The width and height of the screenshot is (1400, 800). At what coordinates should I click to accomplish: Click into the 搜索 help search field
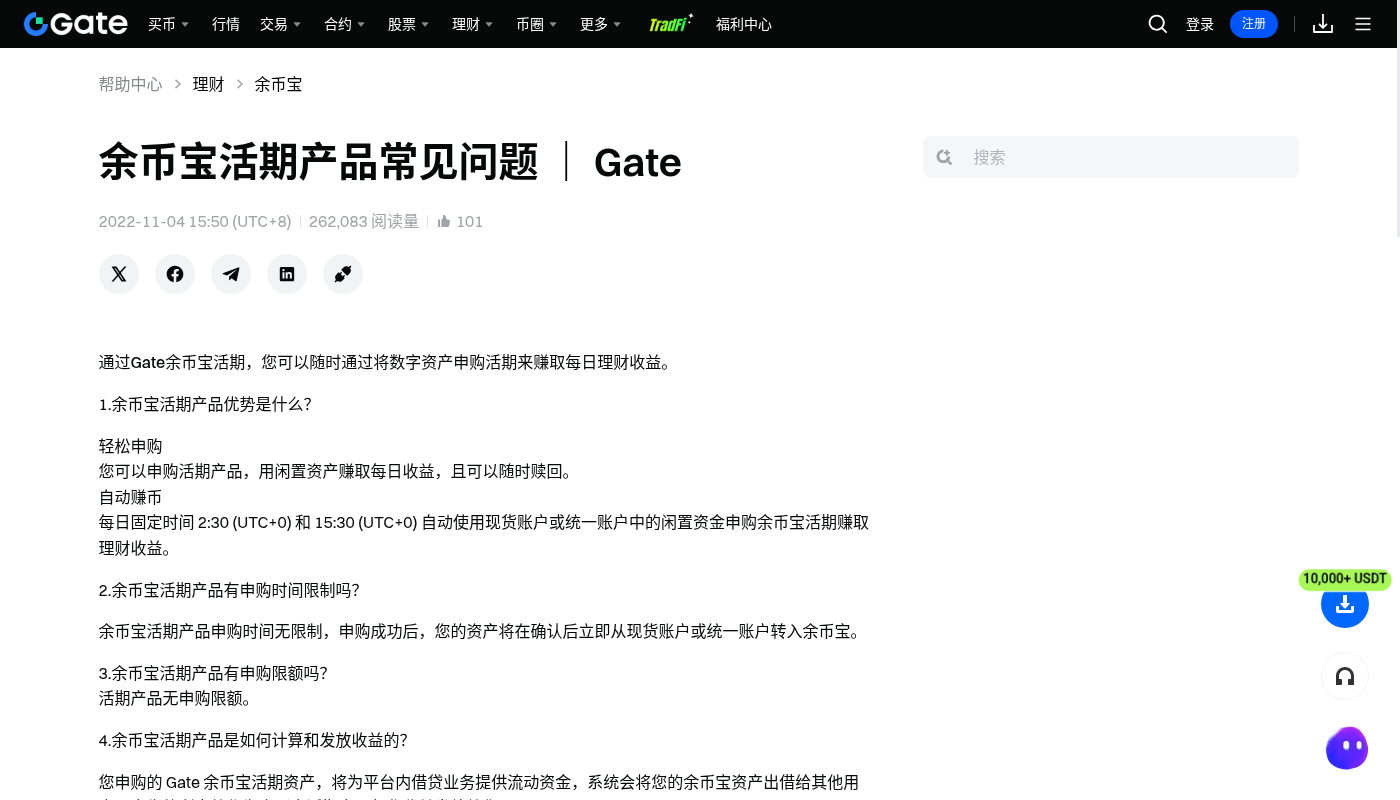click(x=1111, y=157)
